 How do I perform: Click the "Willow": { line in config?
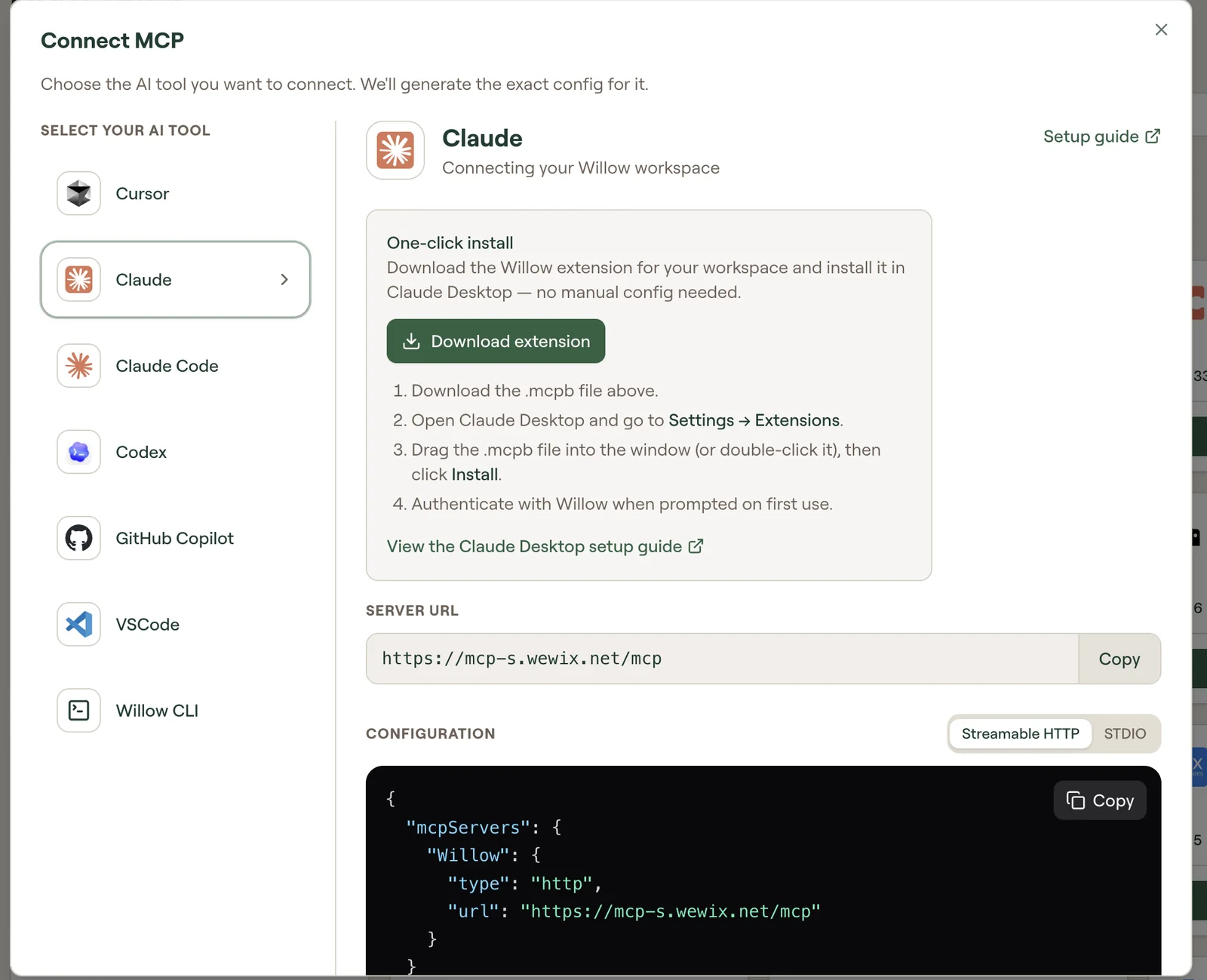pyautogui.click(x=484, y=856)
